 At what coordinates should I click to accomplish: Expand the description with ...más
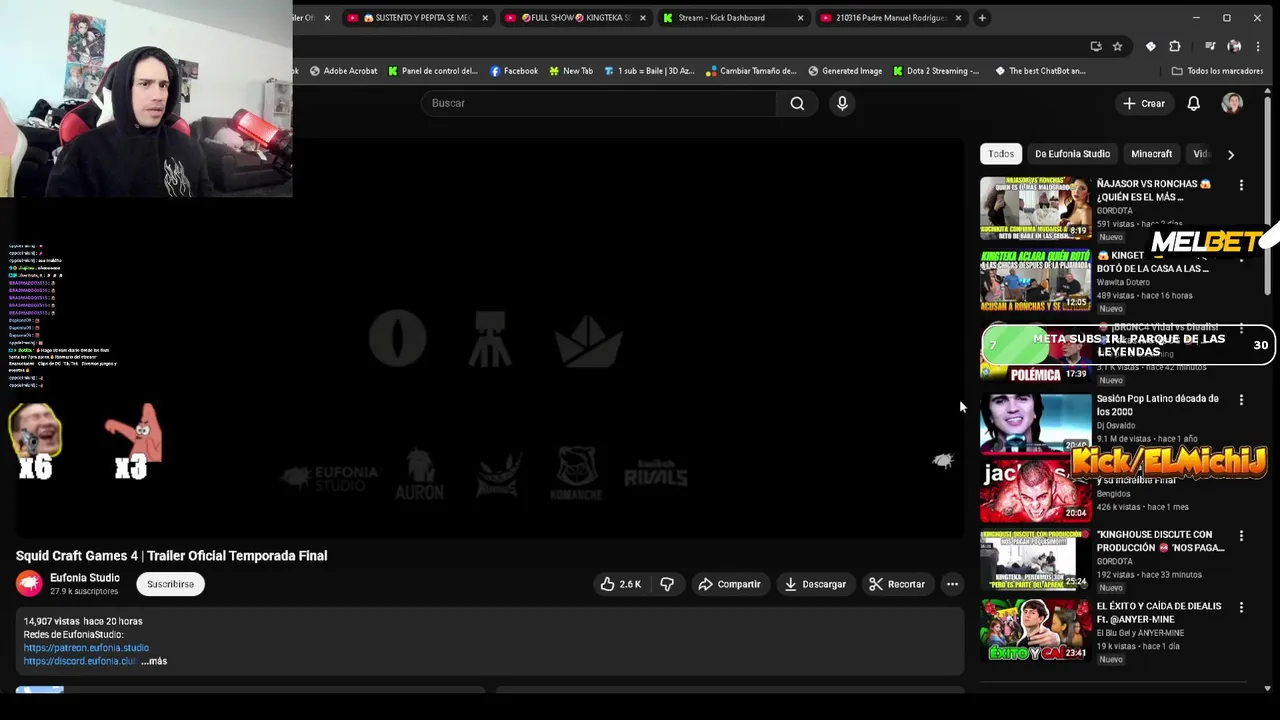tap(154, 661)
